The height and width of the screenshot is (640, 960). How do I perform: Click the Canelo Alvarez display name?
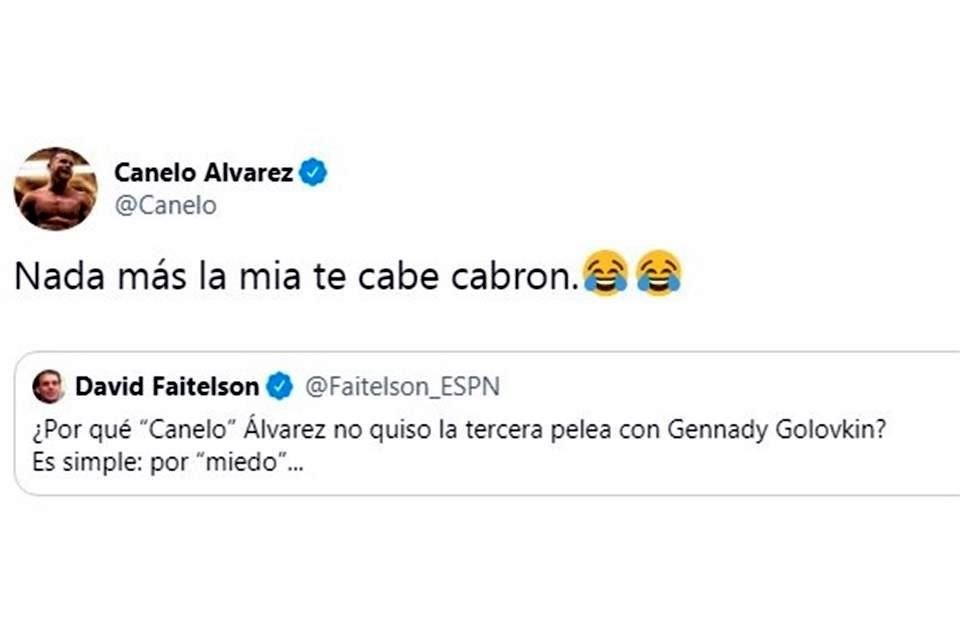point(208,171)
